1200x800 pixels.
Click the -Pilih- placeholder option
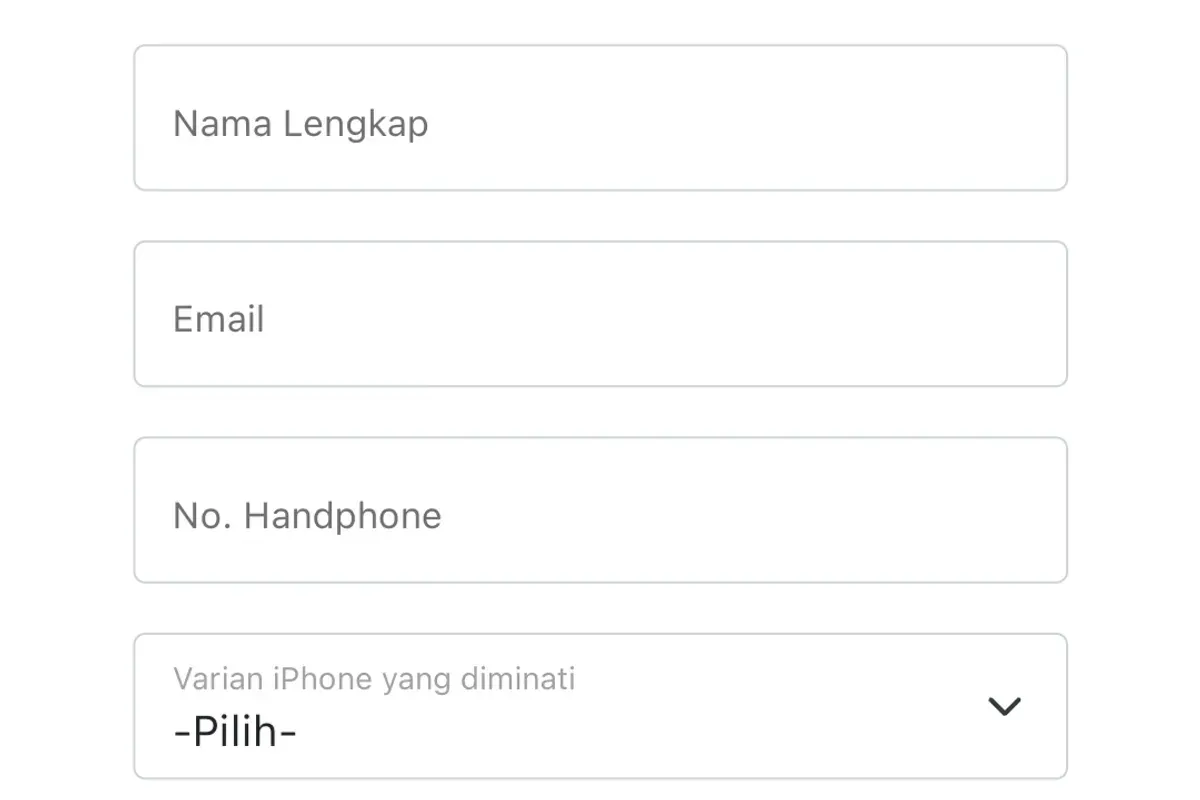[235, 733]
